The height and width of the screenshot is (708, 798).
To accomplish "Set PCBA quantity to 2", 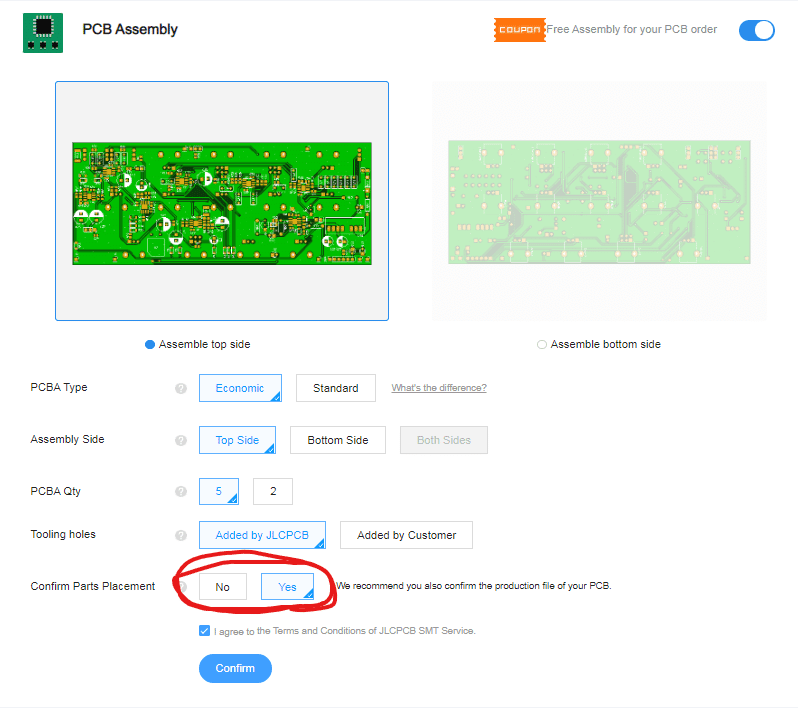I will pyautogui.click(x=273, y=491).
